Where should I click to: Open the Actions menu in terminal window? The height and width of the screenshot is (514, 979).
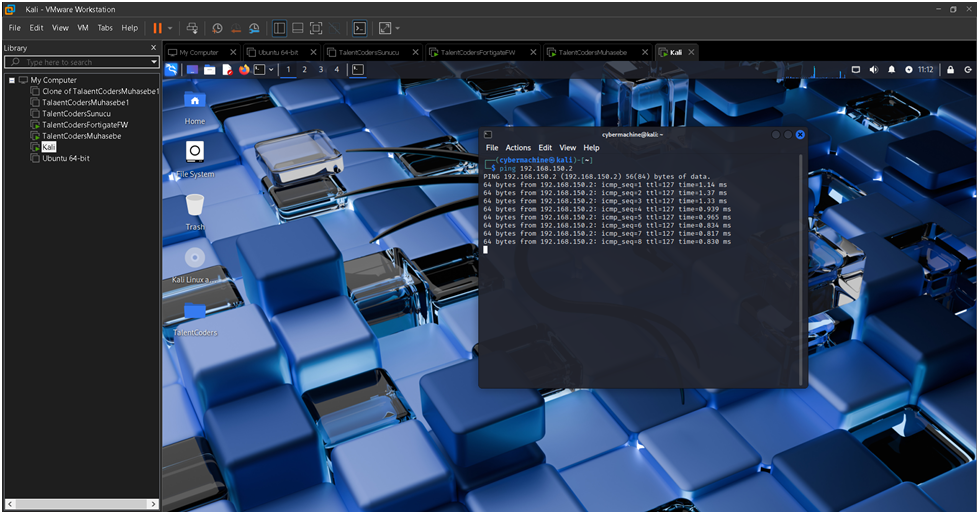point(518,148)
